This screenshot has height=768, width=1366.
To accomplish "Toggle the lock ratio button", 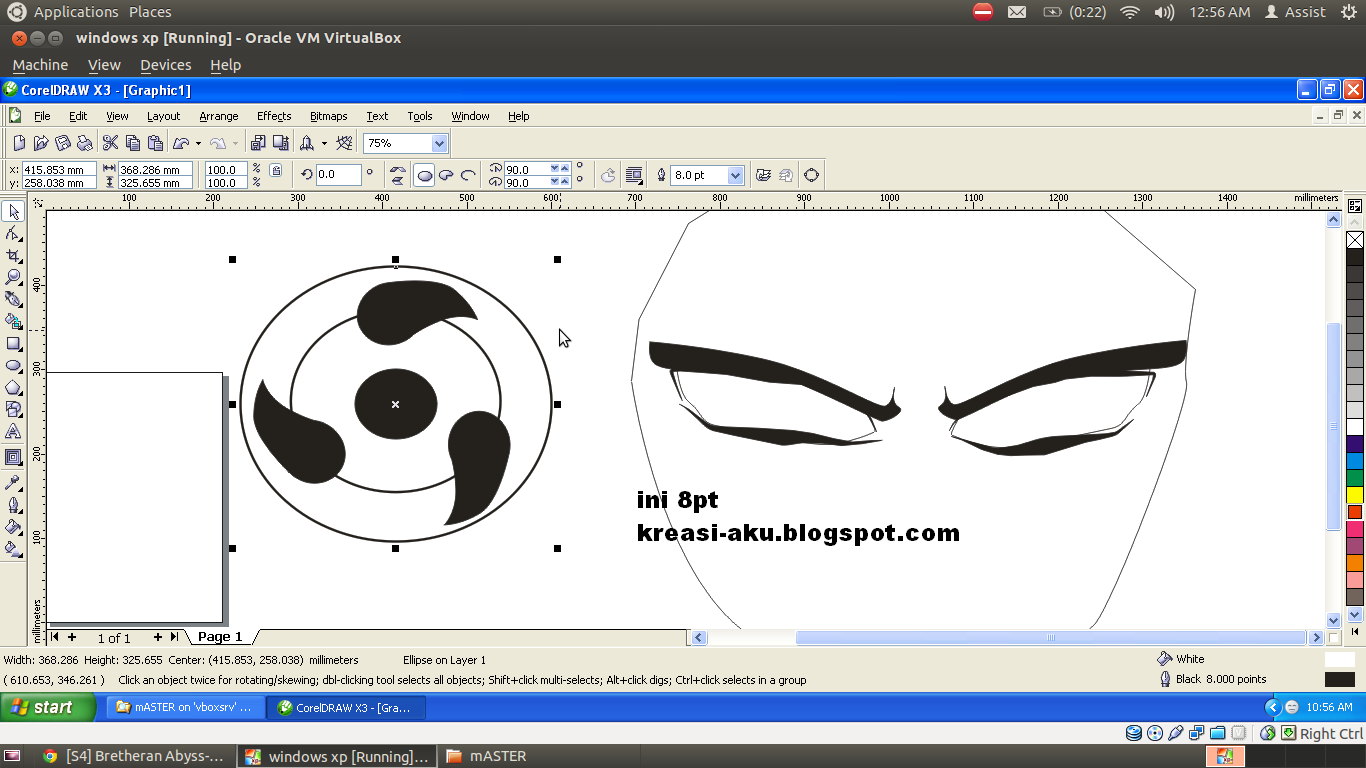I will pos(276,170).
